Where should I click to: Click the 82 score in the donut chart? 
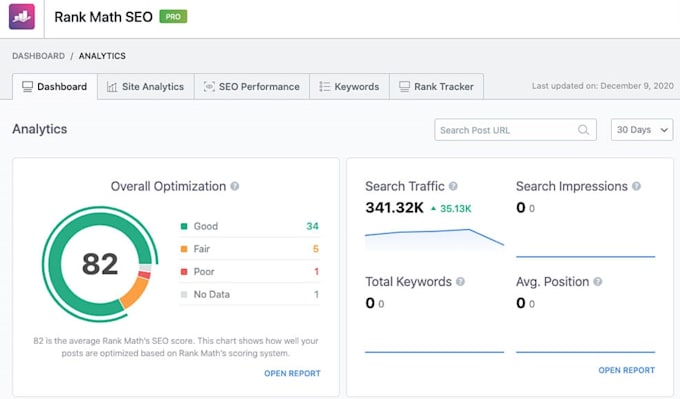(x=100, y=264)
